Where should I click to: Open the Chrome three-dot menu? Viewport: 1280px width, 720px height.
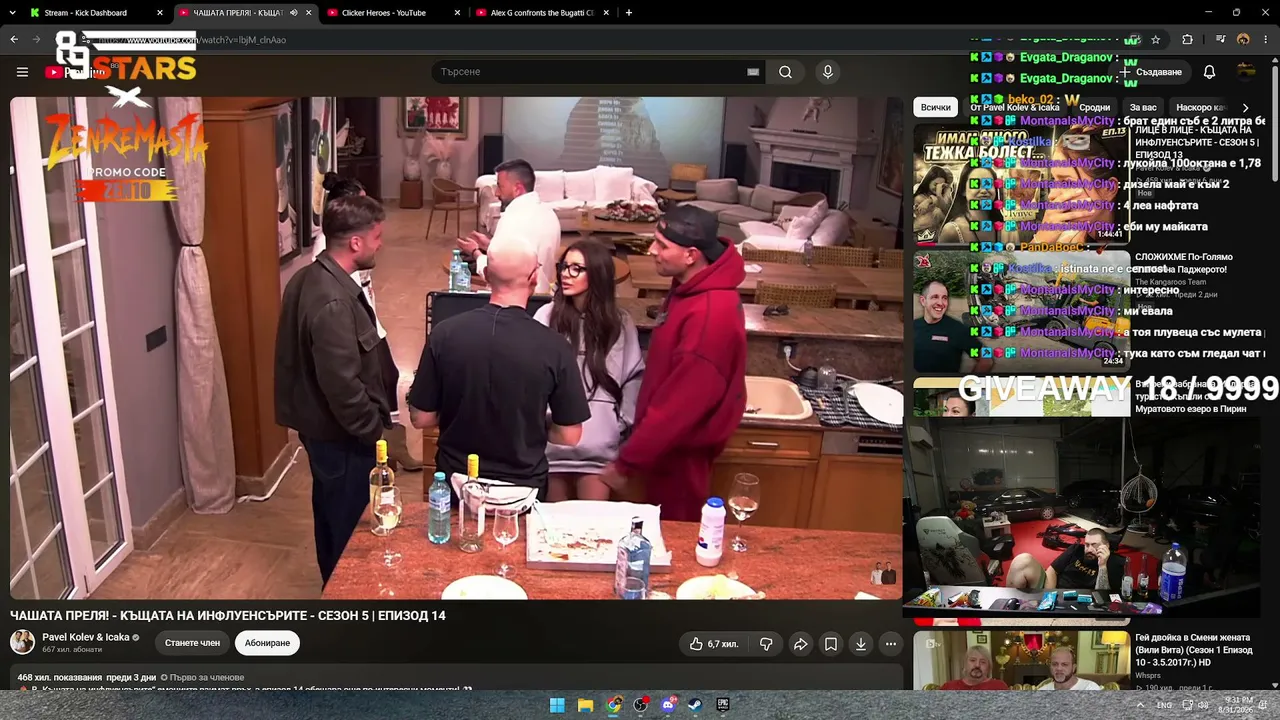click(x=1266, y=40)
